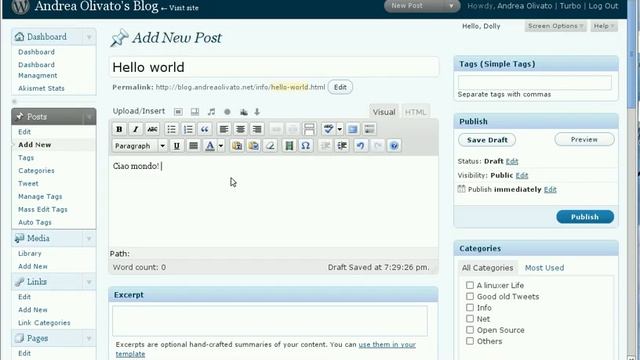Click the WordPress logo icon
This screenshot has height=360, width=640.
[20, 7]
